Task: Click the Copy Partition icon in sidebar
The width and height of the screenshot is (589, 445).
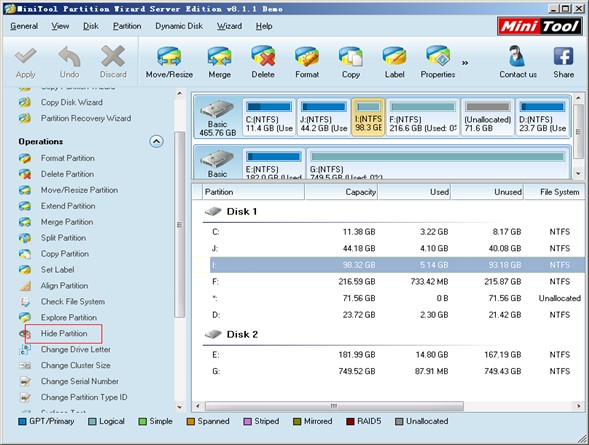Action: point(25,254)
